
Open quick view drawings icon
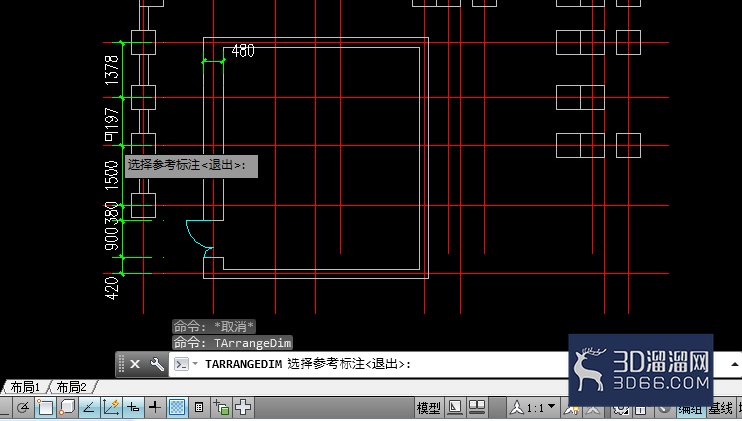coord(477,407)
